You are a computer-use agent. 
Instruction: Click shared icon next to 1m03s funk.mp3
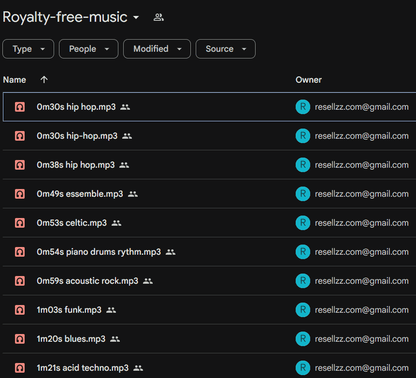tap(111, 310)
